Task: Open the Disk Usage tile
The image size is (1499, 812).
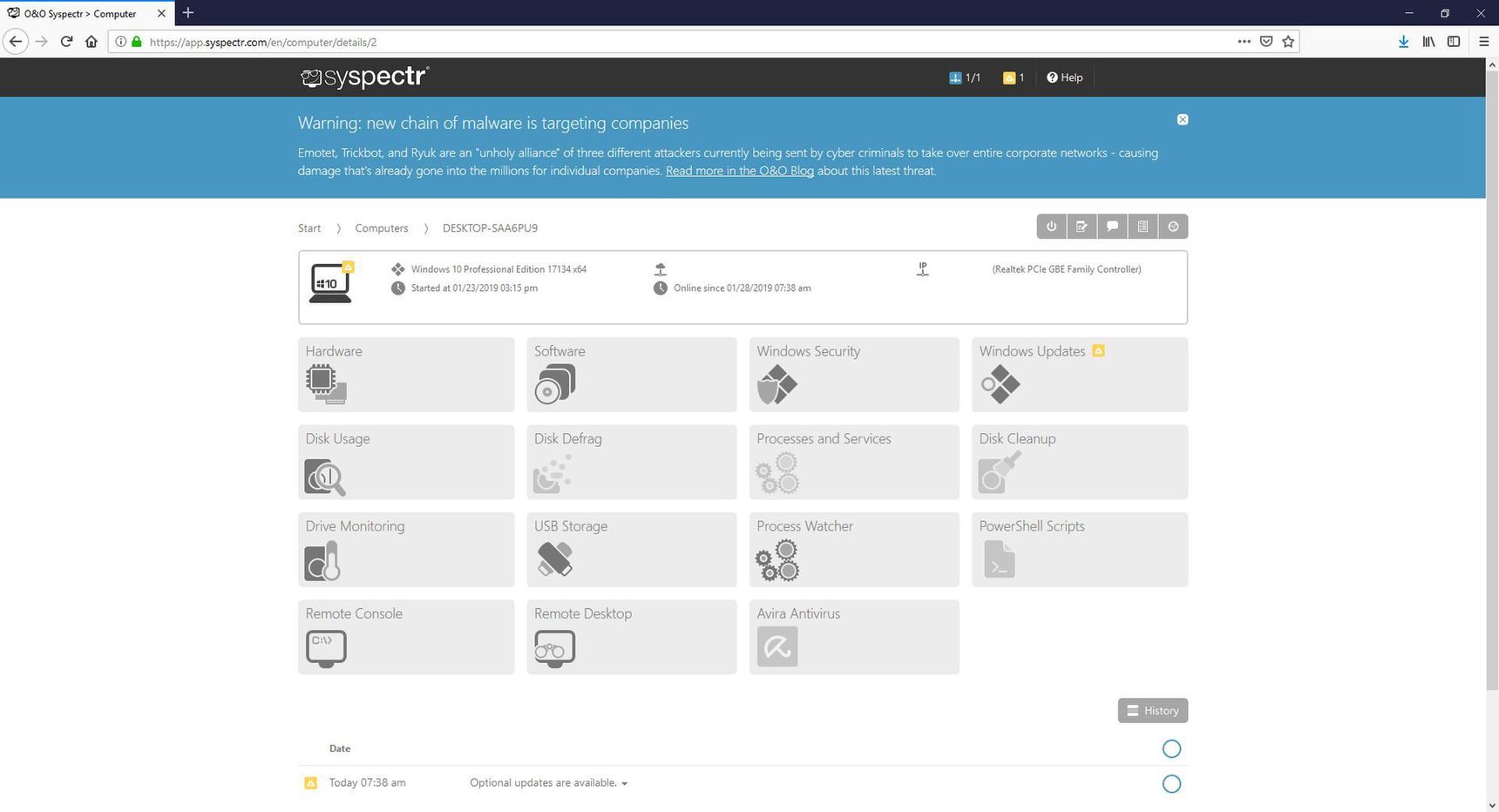Action: coord(406,462)
